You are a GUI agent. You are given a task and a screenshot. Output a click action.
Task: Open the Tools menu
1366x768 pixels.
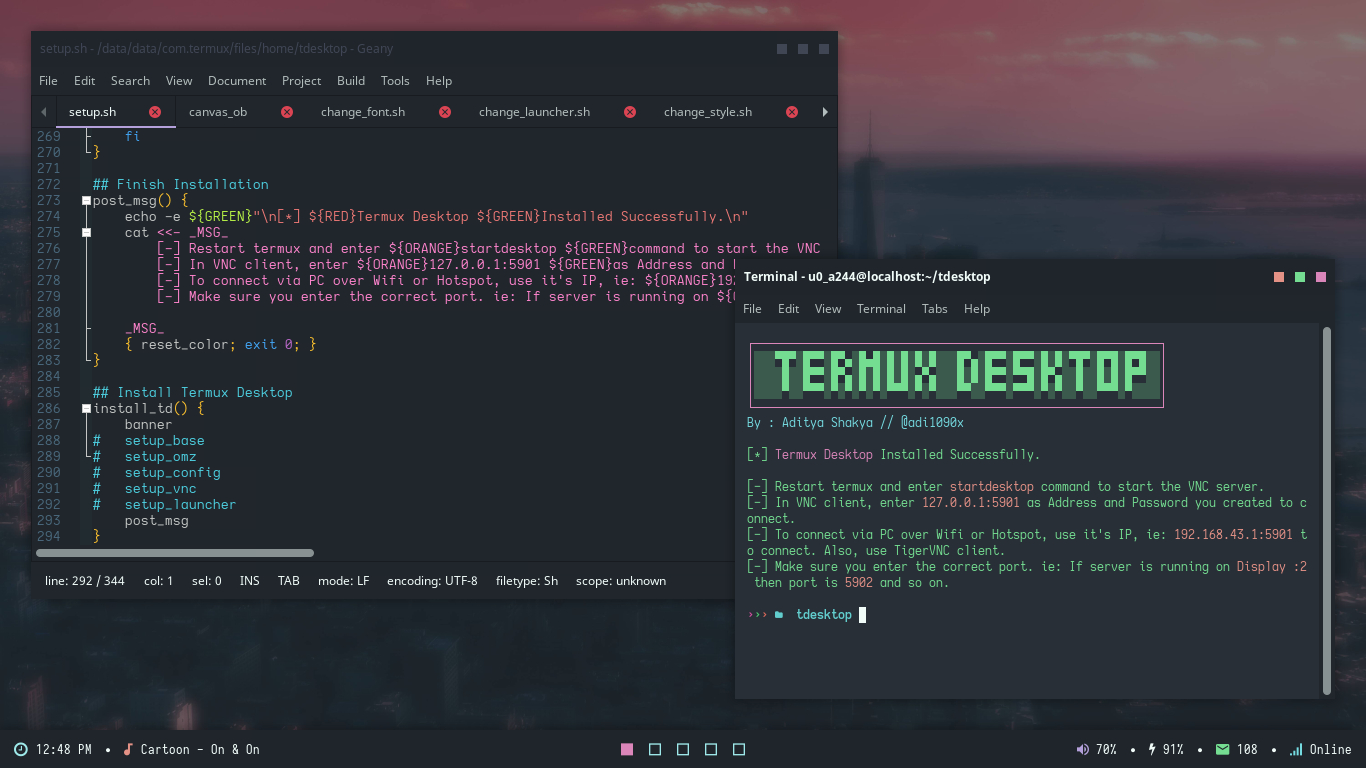(395, 81)
